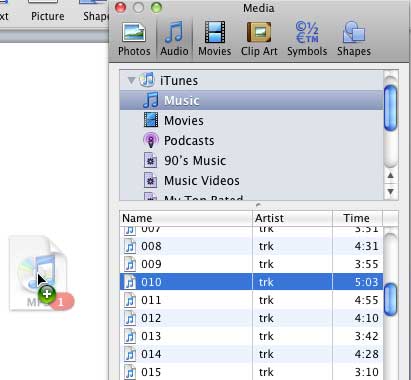Screen dimensions: 411x380
Task: Click the 4:55 time of track 011
Action: click(366, 300)
